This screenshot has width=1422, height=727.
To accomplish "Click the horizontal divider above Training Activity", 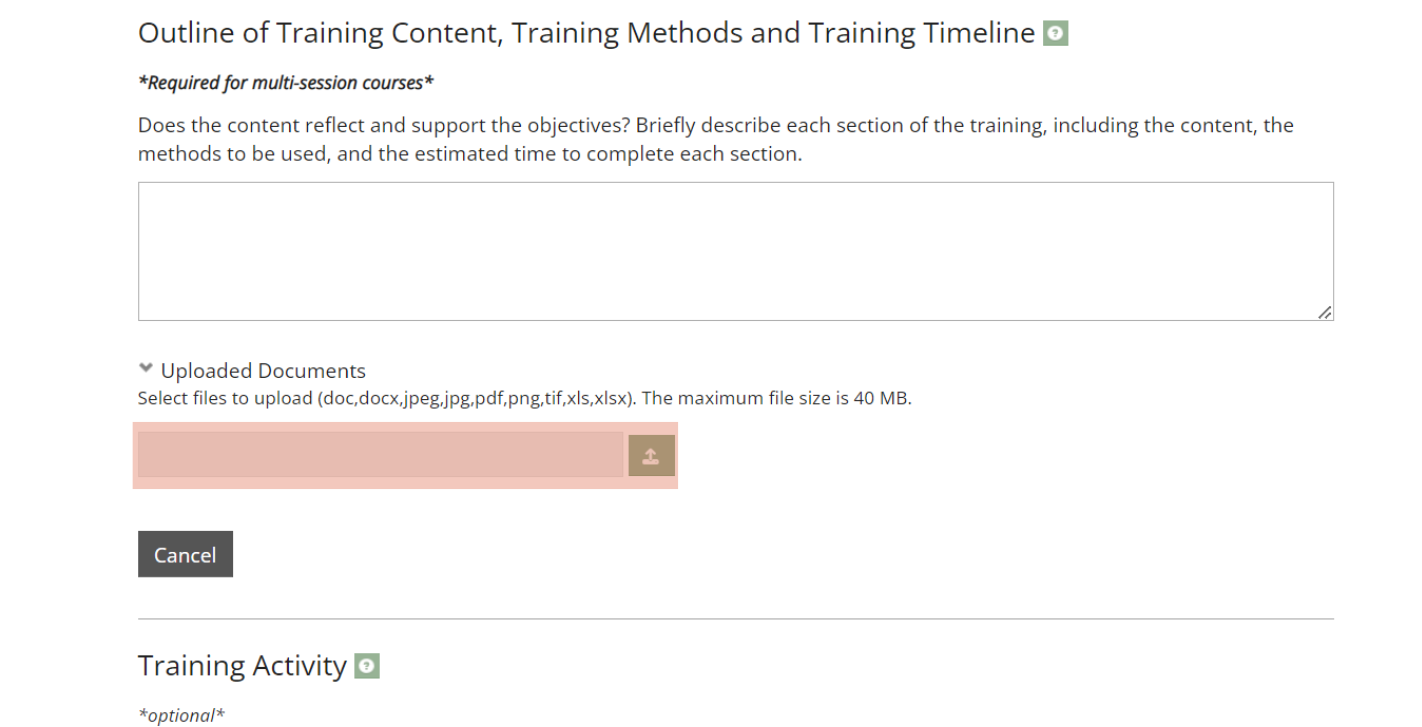I will click(735, 619).
